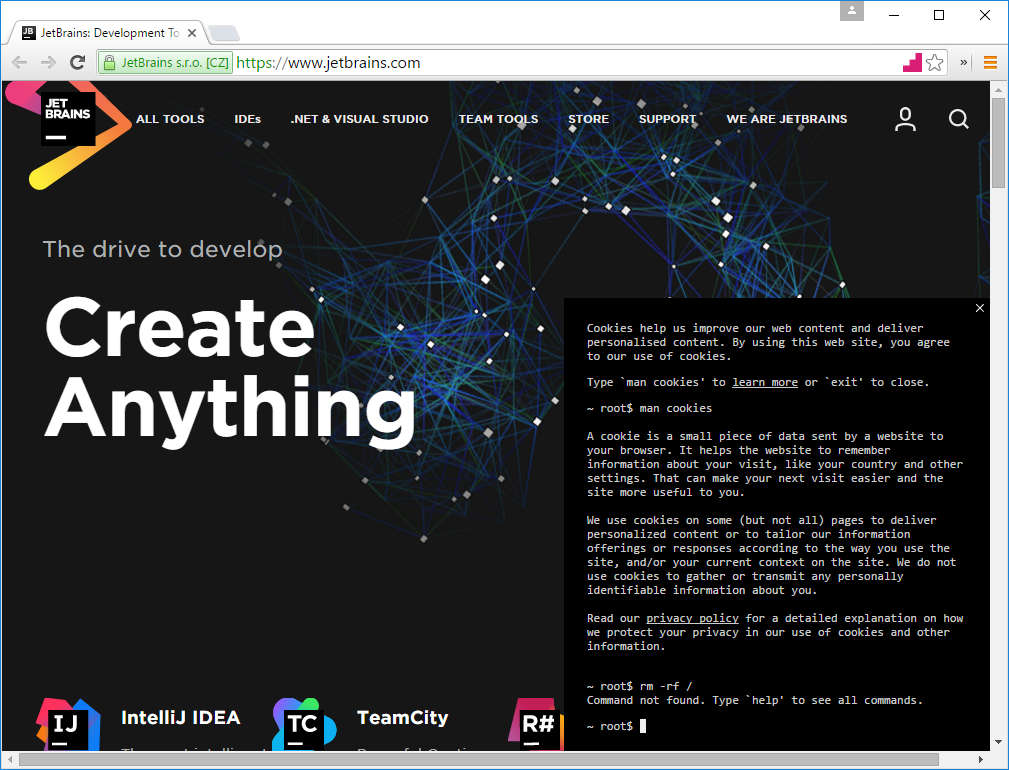Open .NET & VISUAL STUDIO menu
1009x770 pixels.
click(359, 119)
